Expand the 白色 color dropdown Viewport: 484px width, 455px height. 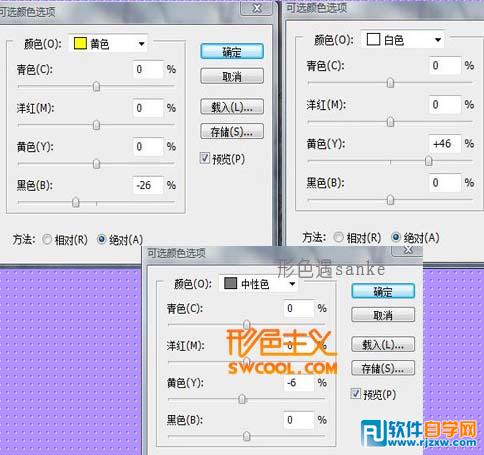click(438, 40)
